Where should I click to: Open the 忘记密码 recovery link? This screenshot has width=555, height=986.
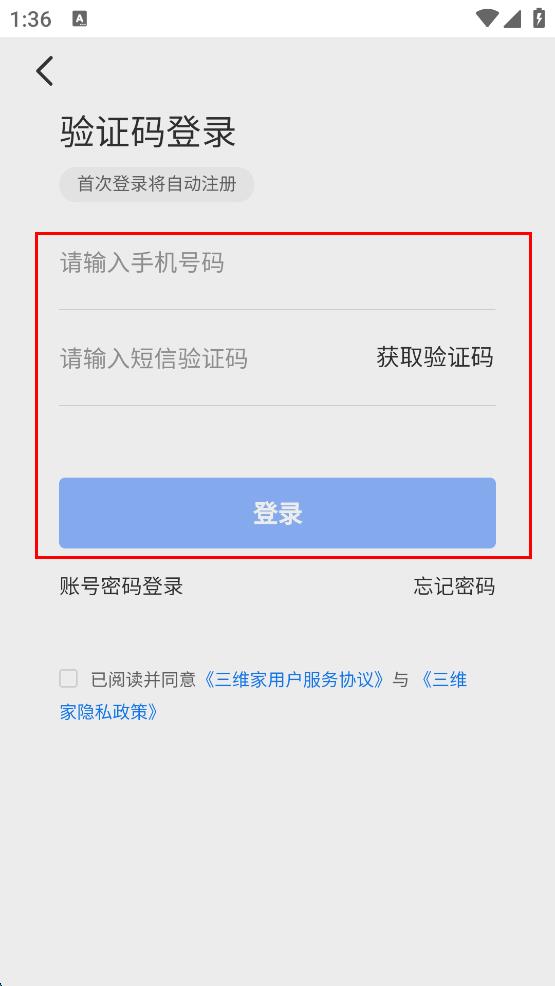tap(454, 586)
